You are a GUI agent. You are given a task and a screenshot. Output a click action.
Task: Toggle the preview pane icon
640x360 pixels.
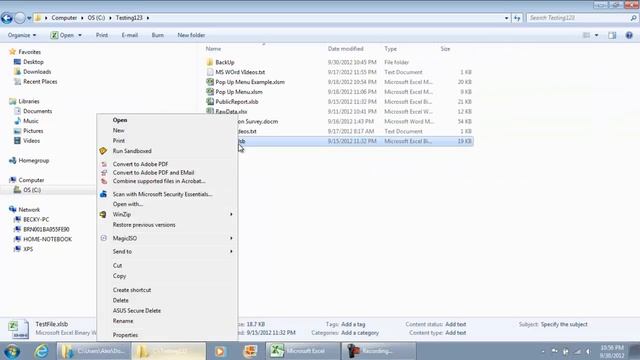[x=612, y=36]
